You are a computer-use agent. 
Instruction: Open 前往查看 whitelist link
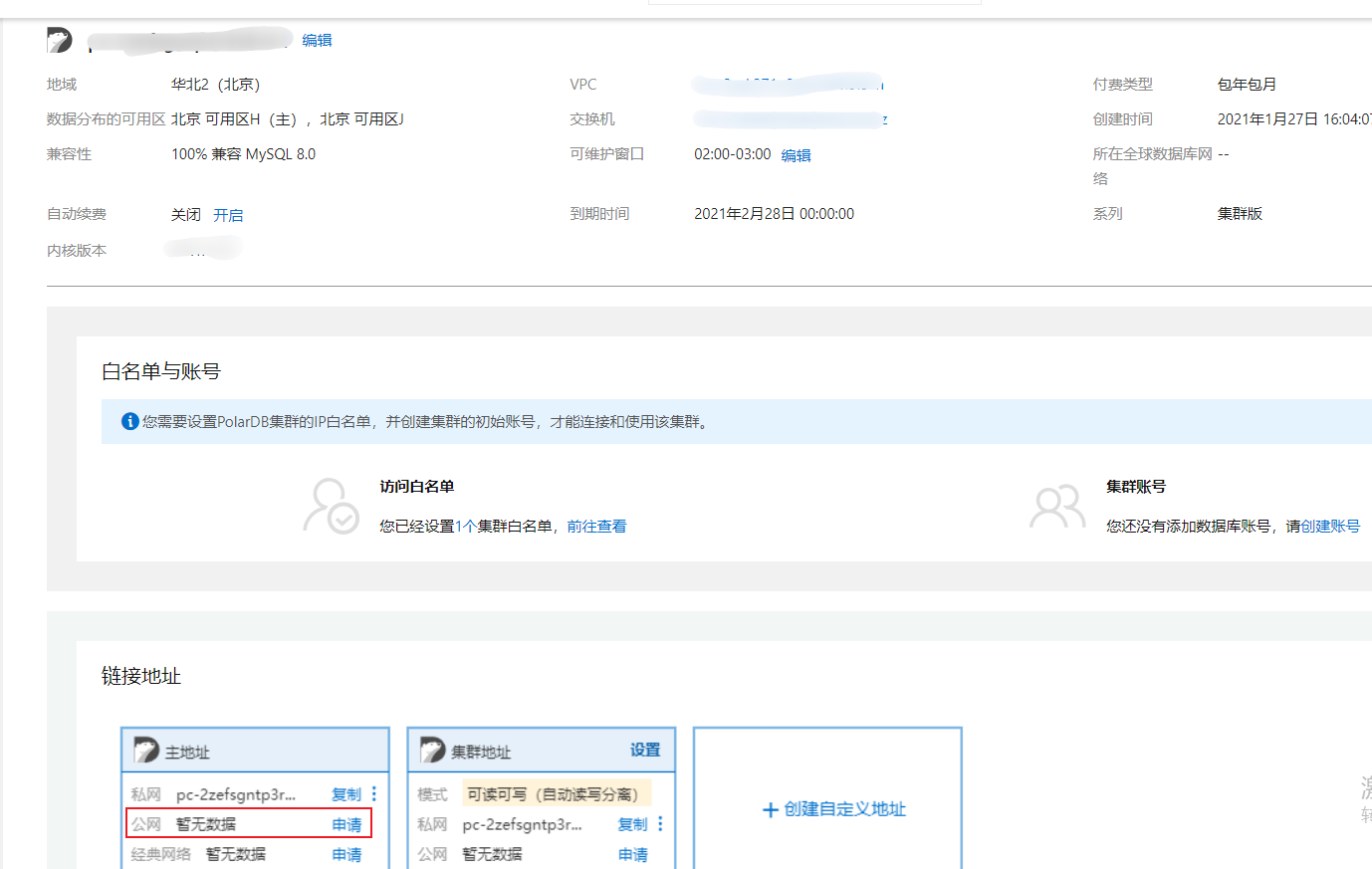[x=596, y=527]
